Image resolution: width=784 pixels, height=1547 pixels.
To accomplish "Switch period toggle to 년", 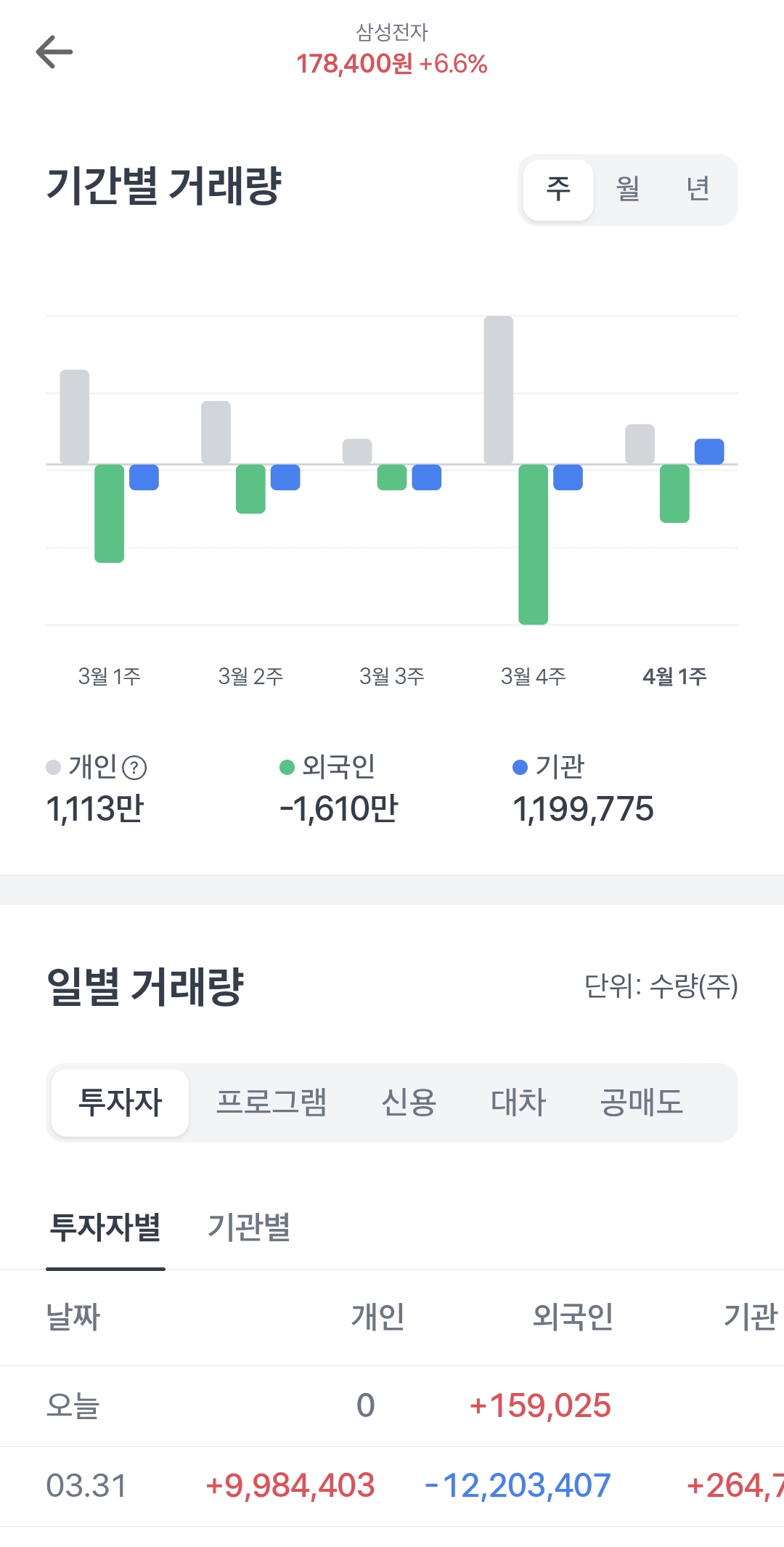I will pyautogui.click(x=698, y=190).
